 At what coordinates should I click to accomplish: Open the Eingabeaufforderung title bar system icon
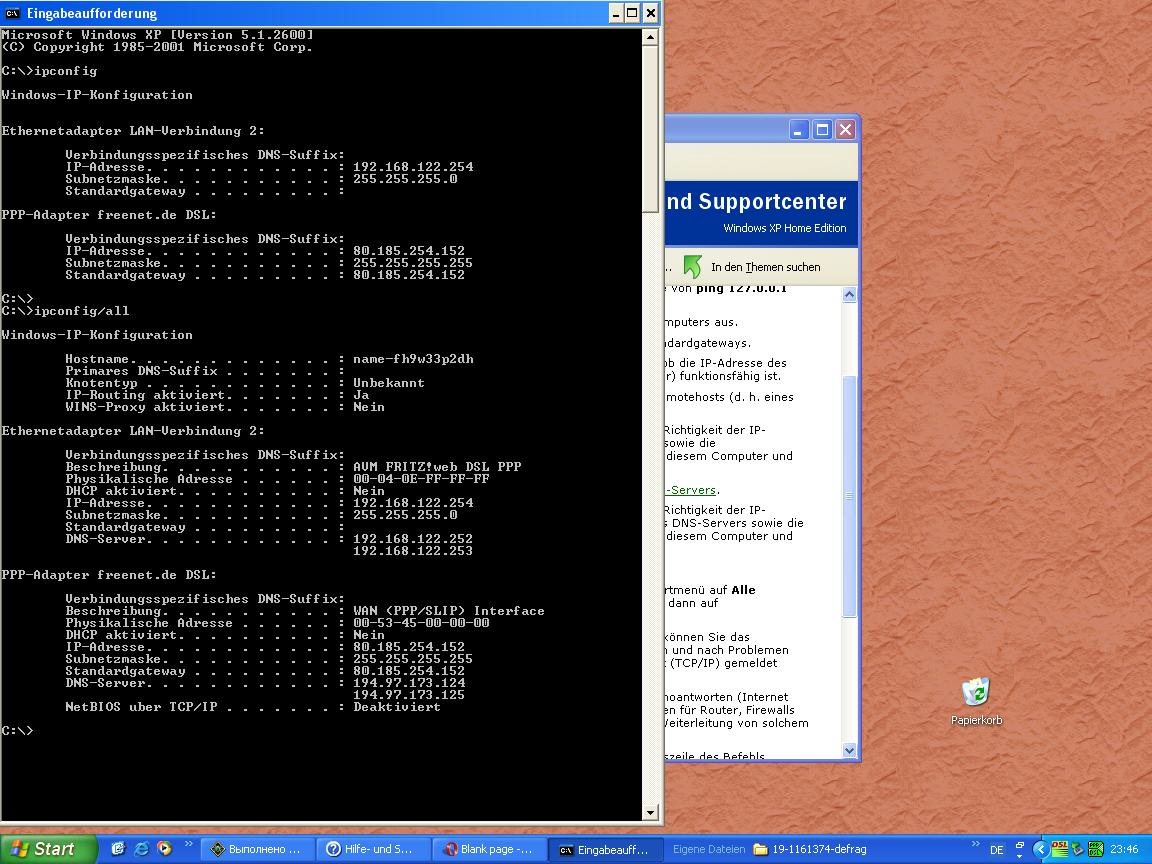click(x=12, y=13)
